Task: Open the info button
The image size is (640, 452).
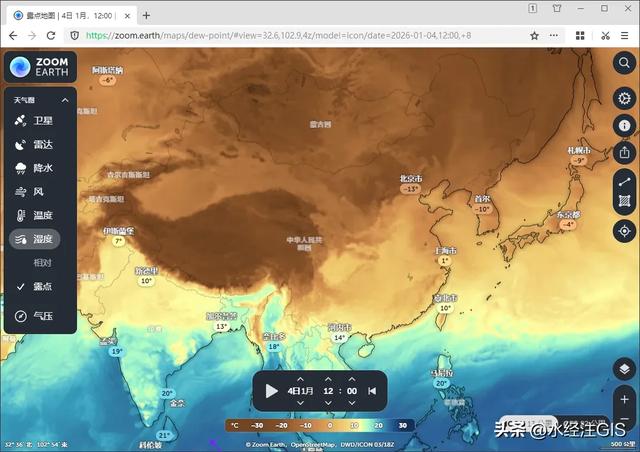Action: [x=624, y=125]
